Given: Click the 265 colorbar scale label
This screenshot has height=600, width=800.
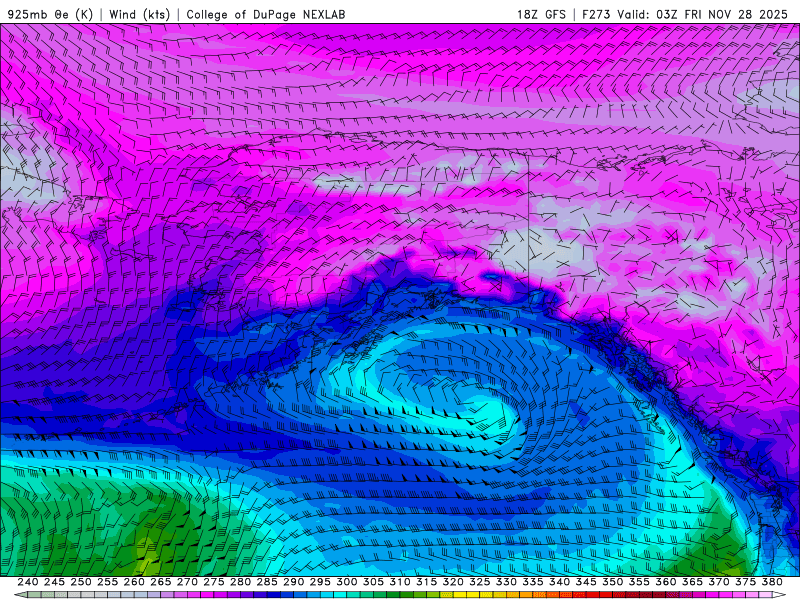Looking at the screenshot, I should (160, 582).
